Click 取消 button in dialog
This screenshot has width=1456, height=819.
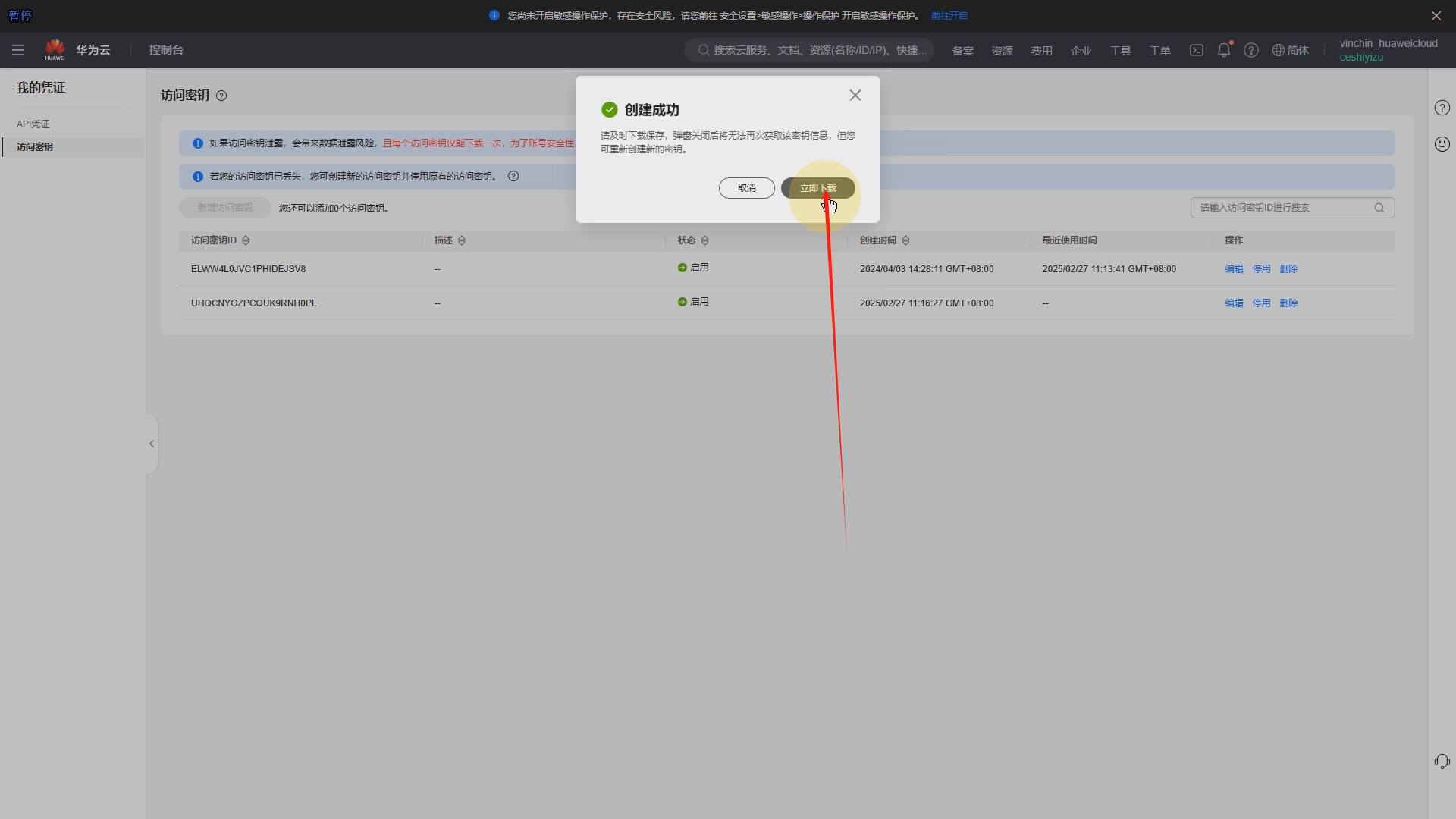coord(746,188)
